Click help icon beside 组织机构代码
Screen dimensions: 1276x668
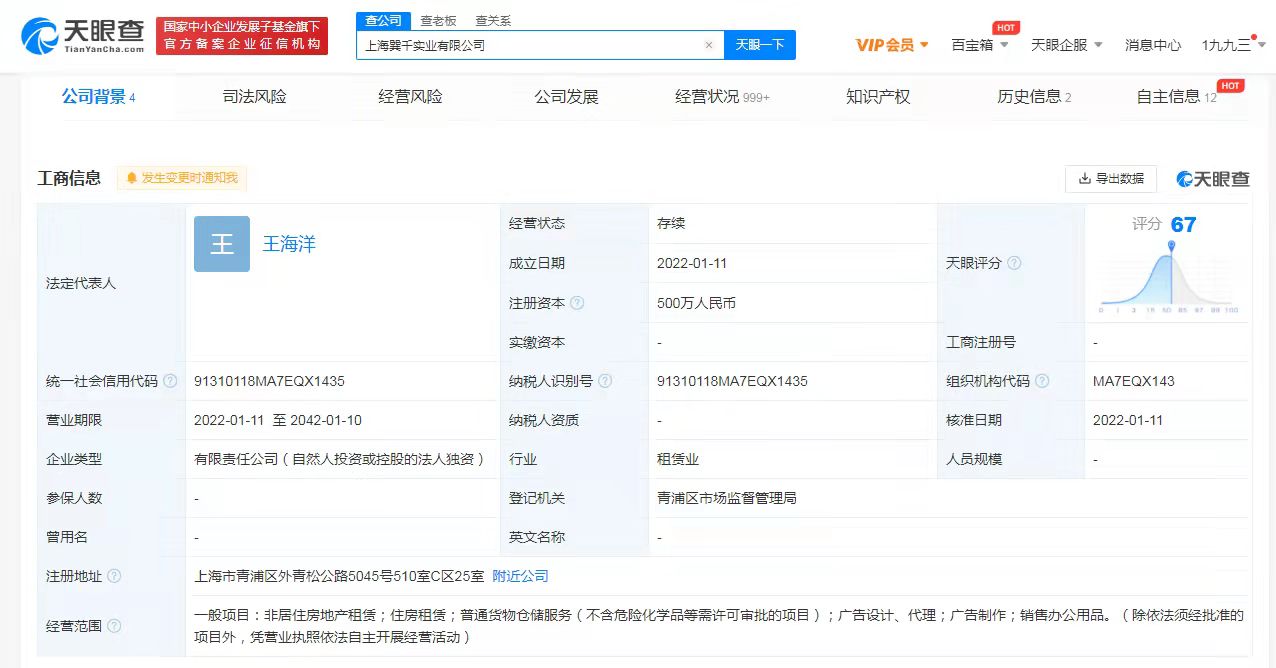1042,381
